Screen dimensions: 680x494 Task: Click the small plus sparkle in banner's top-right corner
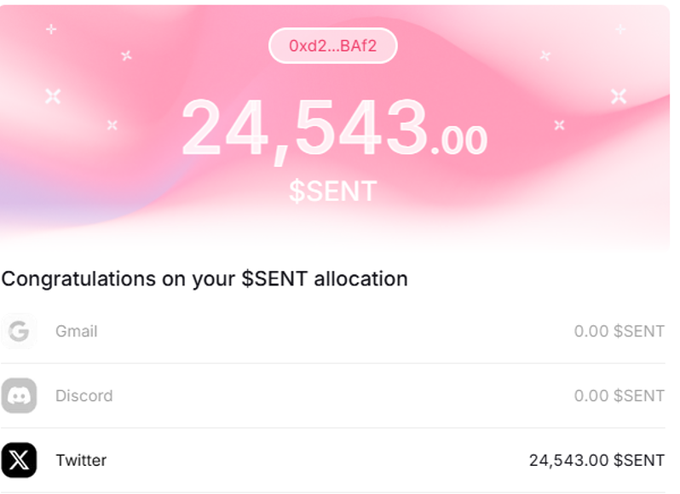tap(620, 29)
